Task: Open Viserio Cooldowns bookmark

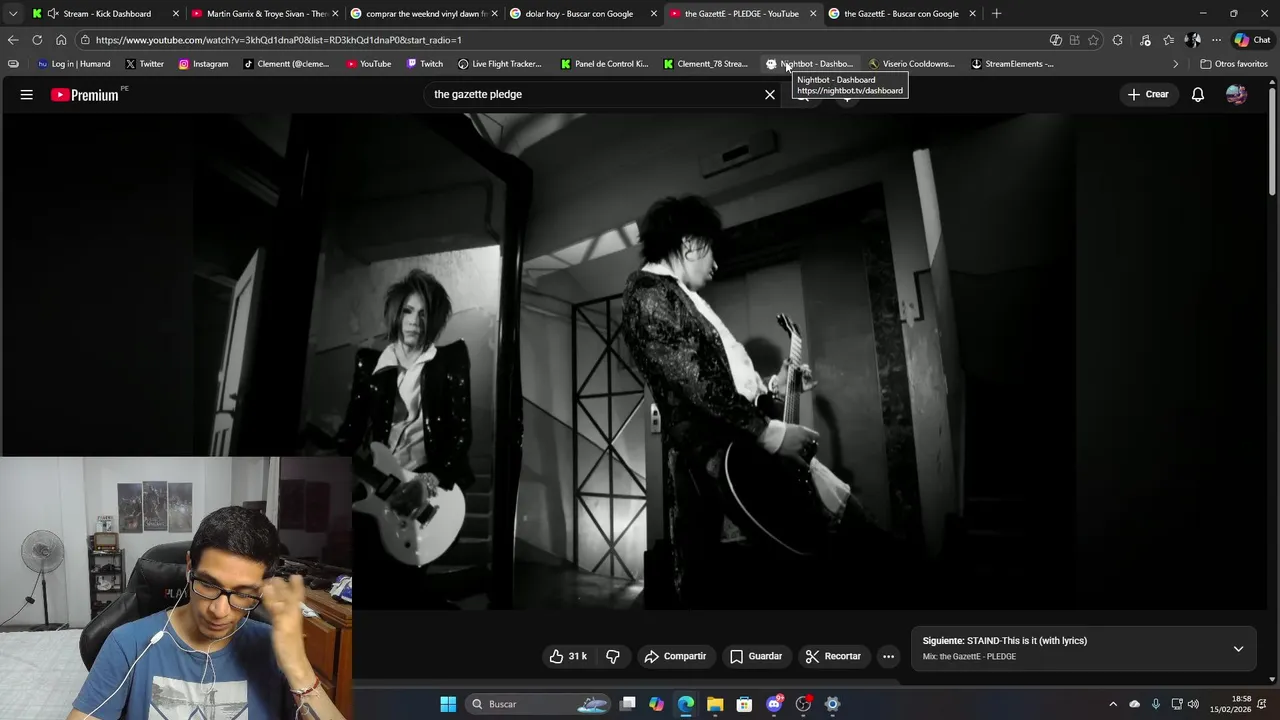Action: 911,64
